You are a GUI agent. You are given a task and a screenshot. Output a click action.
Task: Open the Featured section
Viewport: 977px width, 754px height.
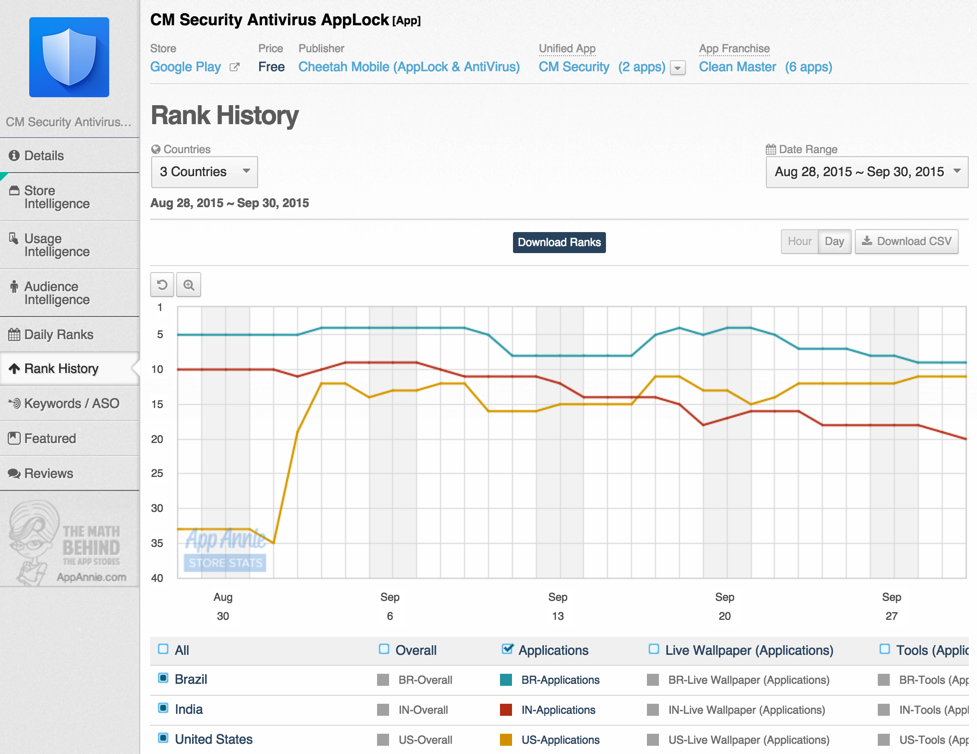(70, 438)
